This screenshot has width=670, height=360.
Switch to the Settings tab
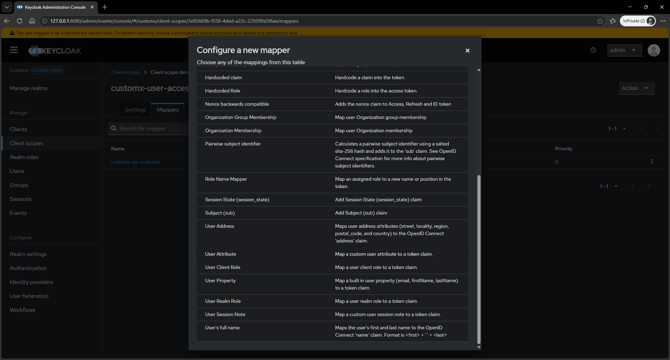click(135, 110)
